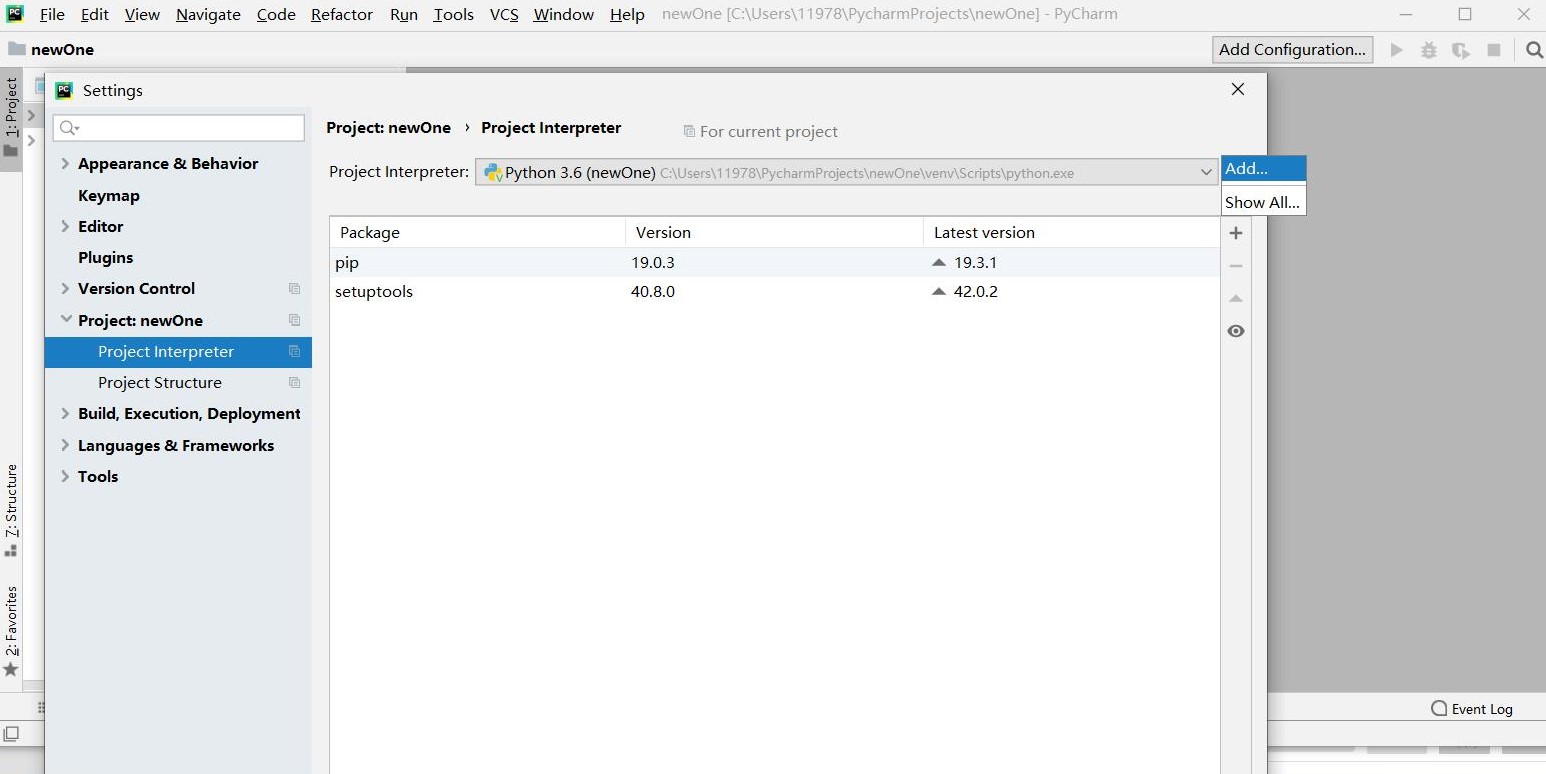The image size is (1546, 774).
Task: Select Project Interpreter in settings tree
Action: (178, 352)
